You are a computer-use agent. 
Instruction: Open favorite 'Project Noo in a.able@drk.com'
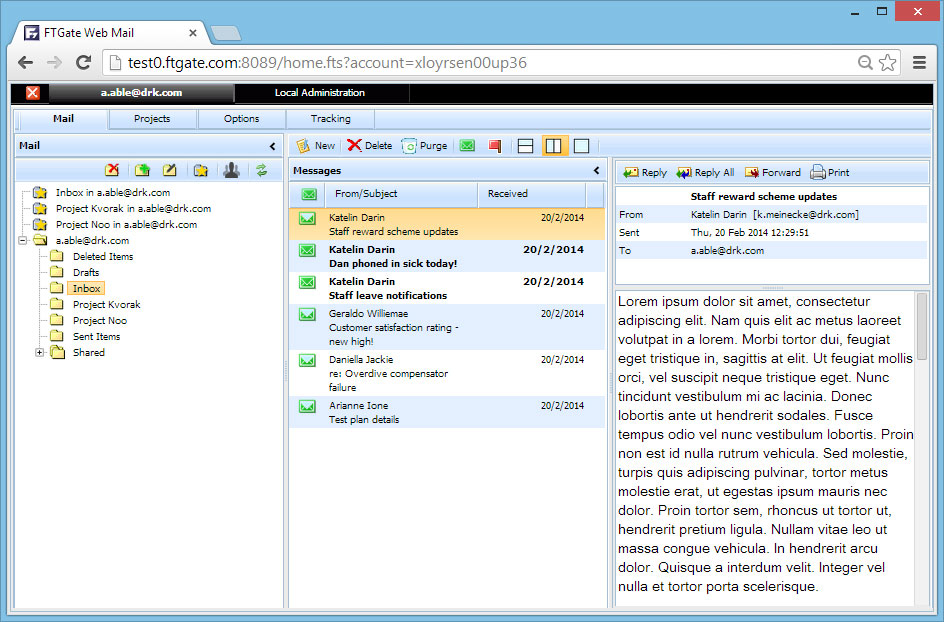(126, 225)
